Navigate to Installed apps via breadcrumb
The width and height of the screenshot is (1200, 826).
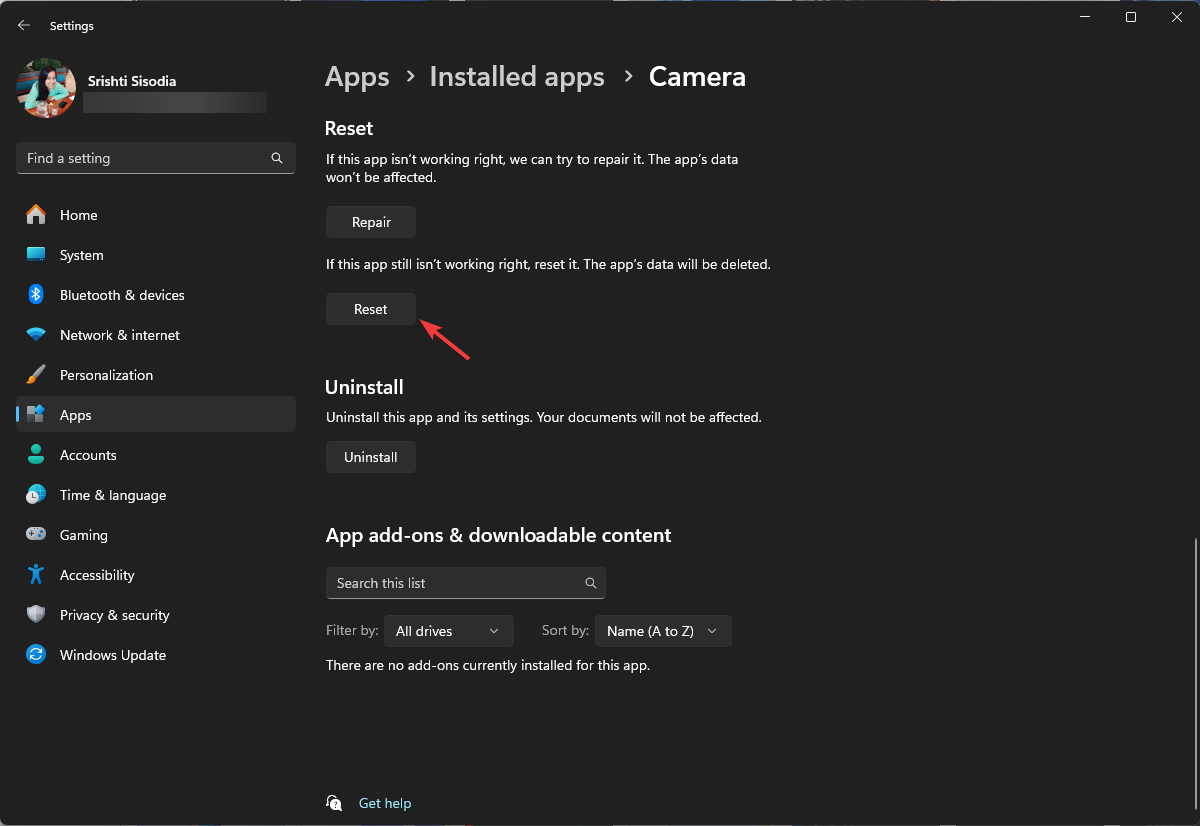click(517, 76)
